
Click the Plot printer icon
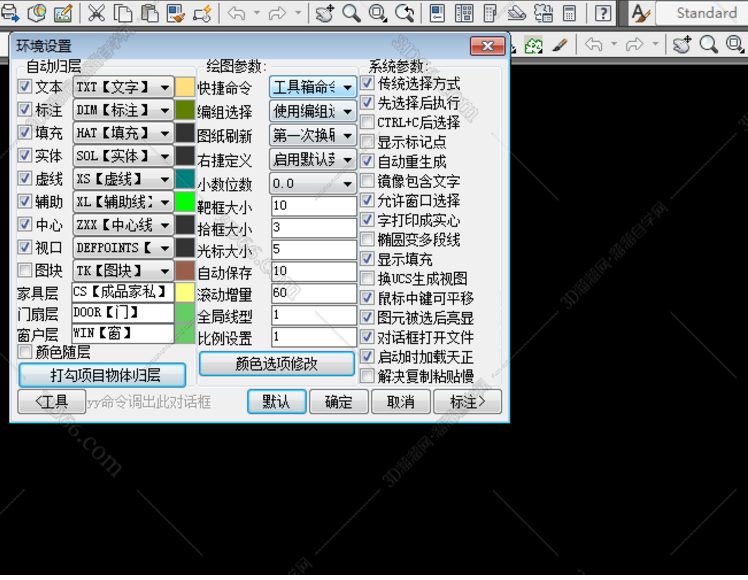point(10,13)
